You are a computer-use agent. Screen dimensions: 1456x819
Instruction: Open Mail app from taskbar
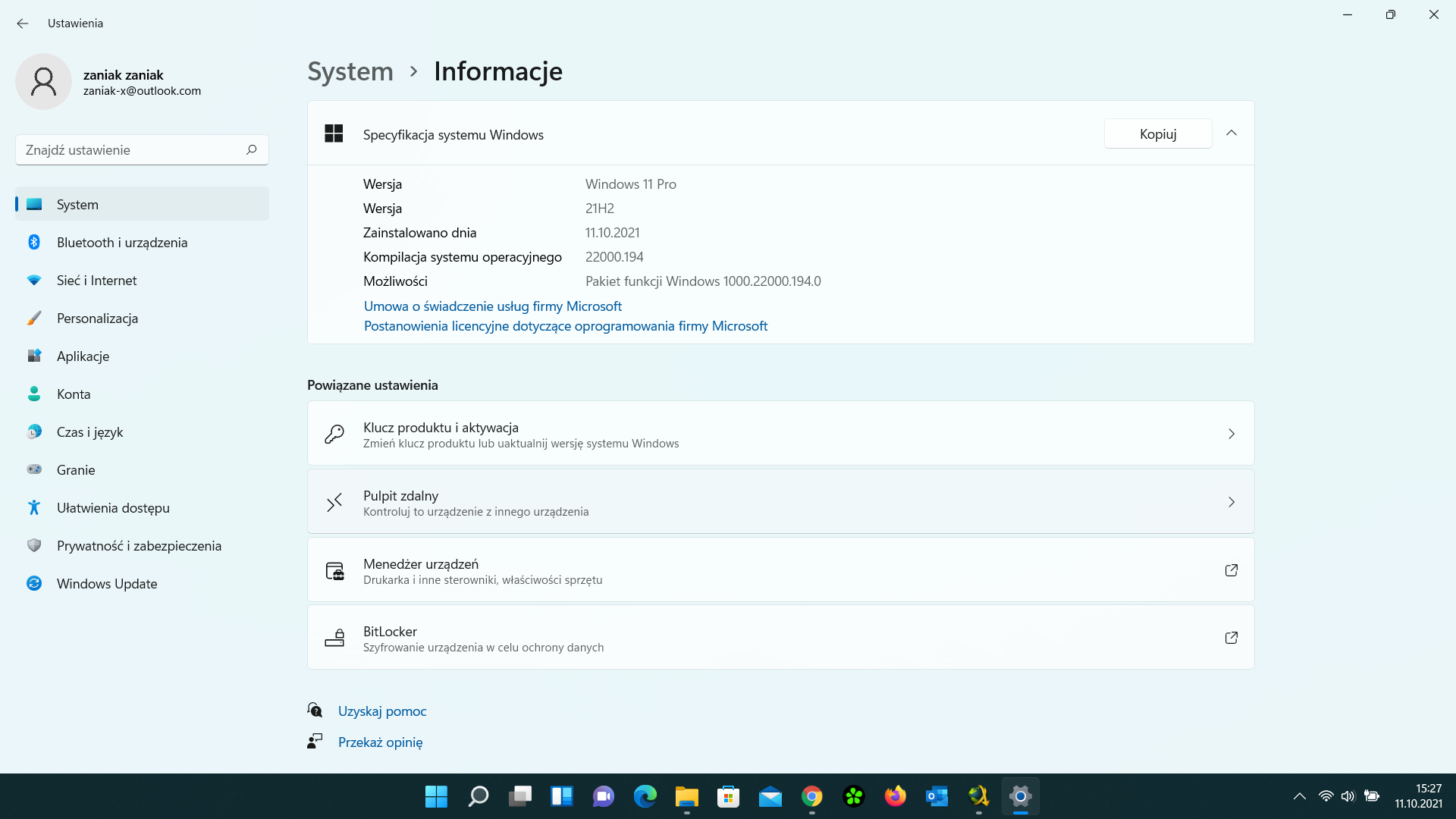[x=770, y=796]
